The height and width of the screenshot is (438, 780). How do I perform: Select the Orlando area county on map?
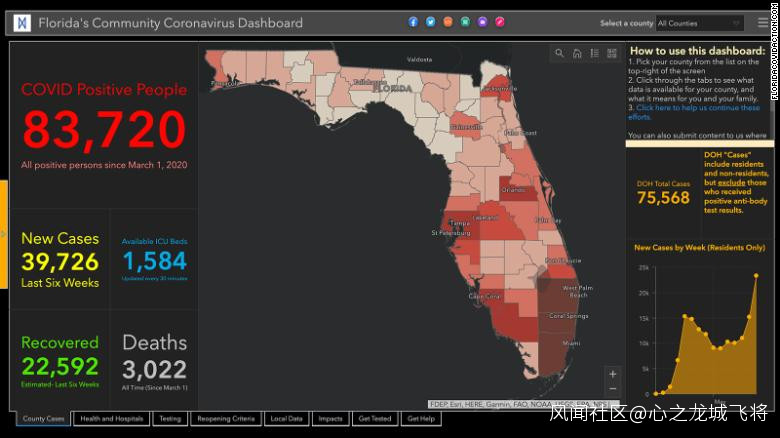(x=517, y=189)
